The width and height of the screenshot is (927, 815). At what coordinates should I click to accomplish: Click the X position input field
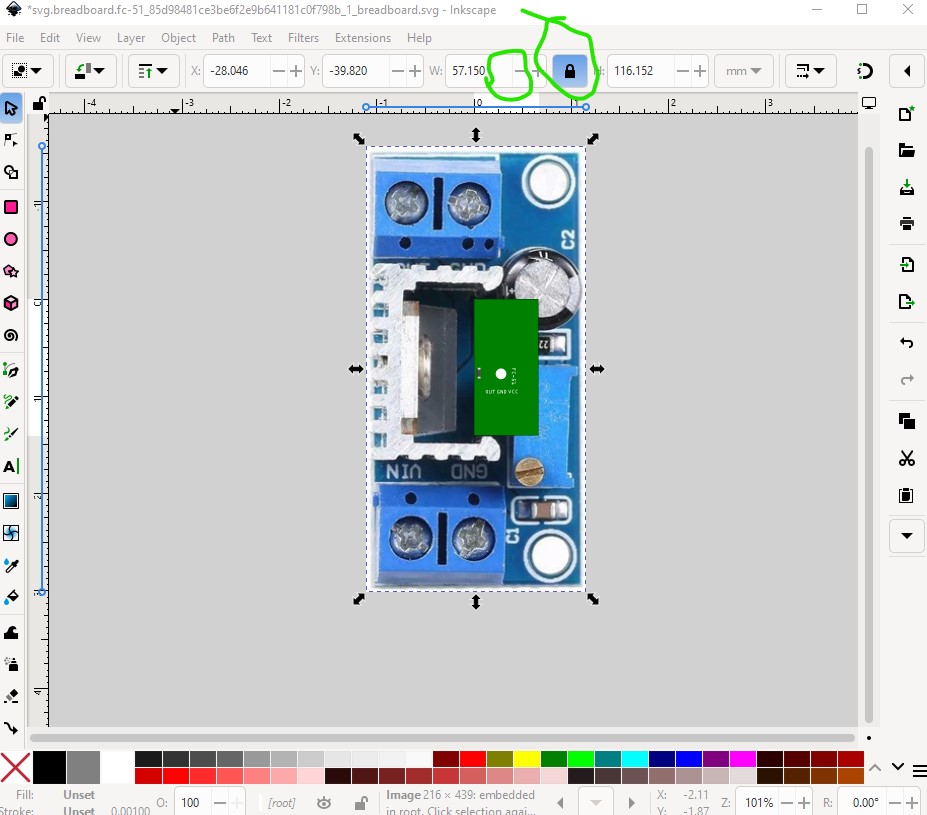(238, 71)
